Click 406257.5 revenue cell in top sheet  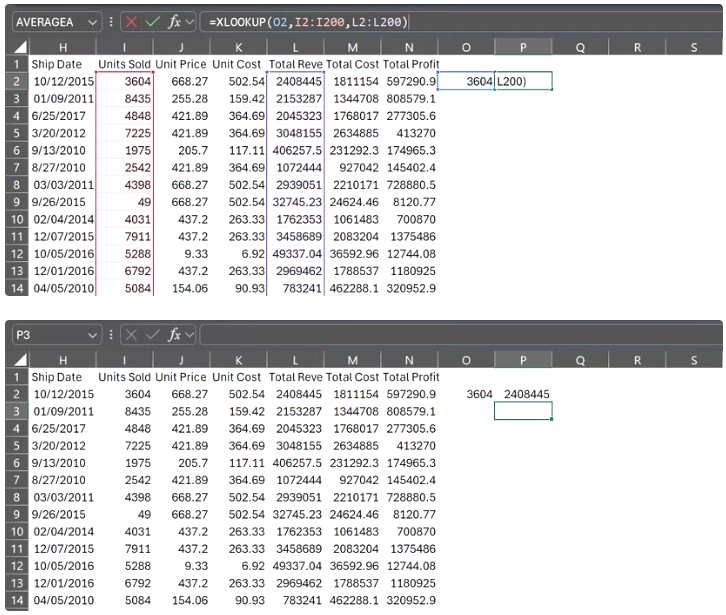(x=297, y=151)
